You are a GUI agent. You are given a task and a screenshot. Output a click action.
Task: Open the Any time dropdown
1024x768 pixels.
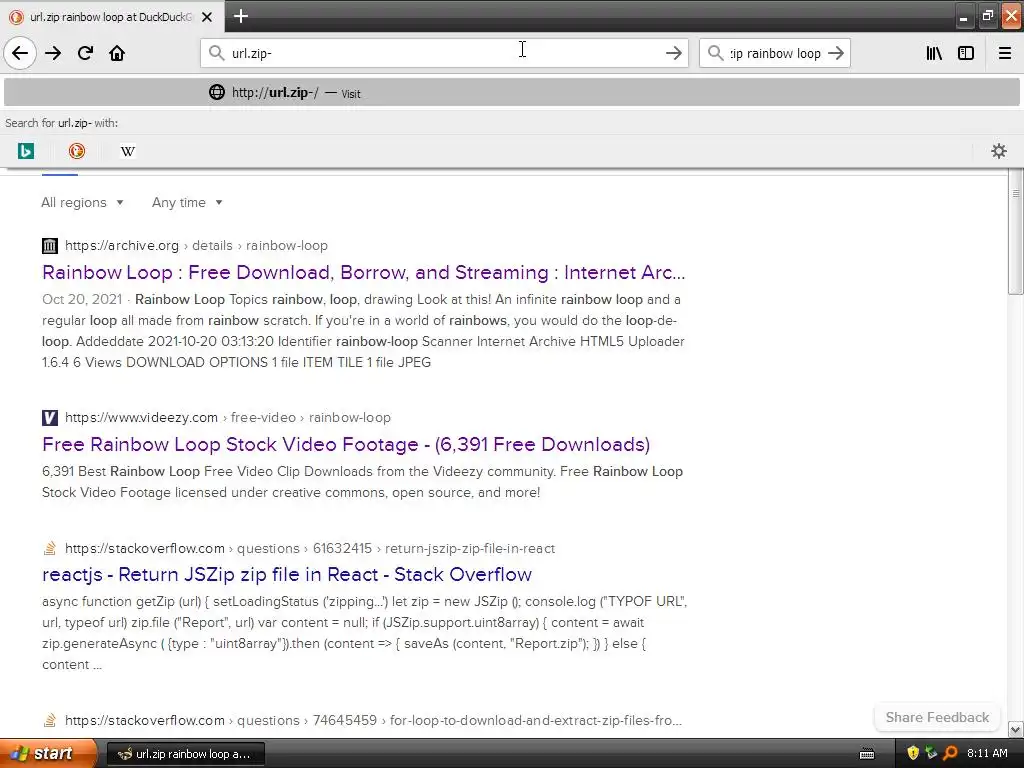point(187,202)
